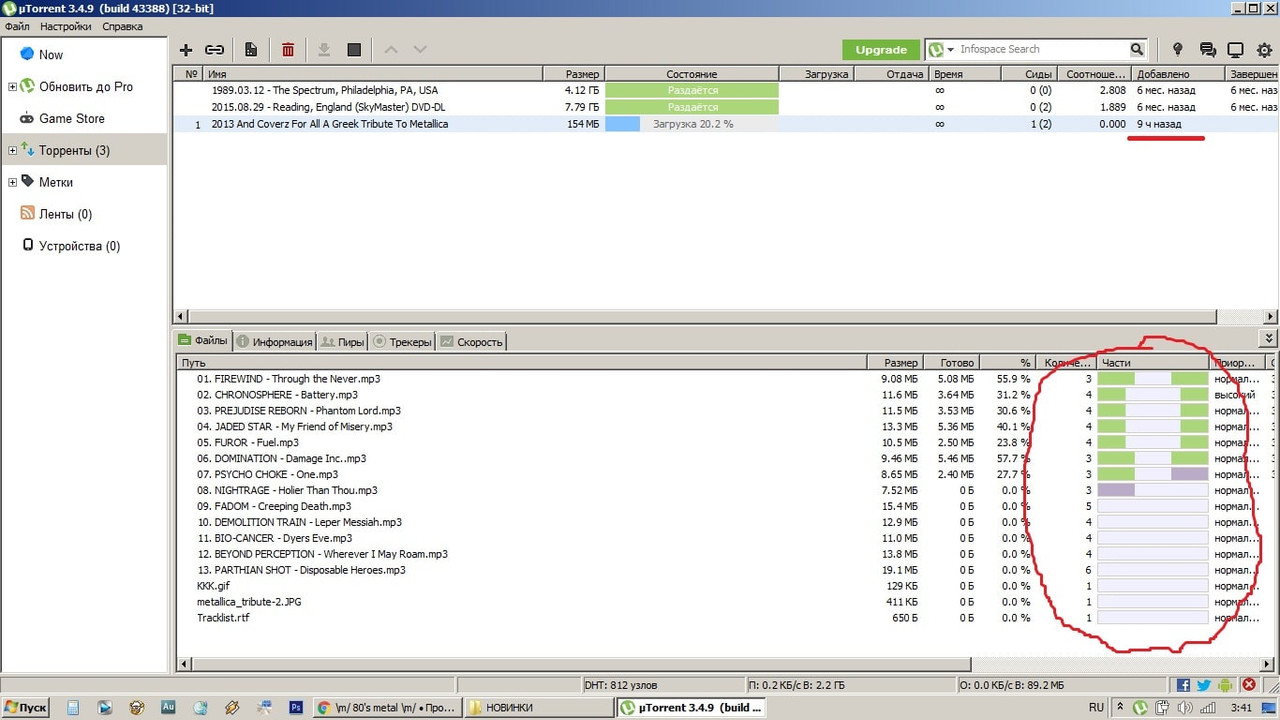
Task: Open the chat bubbles icon
Action: click(x=1207, y=49)
